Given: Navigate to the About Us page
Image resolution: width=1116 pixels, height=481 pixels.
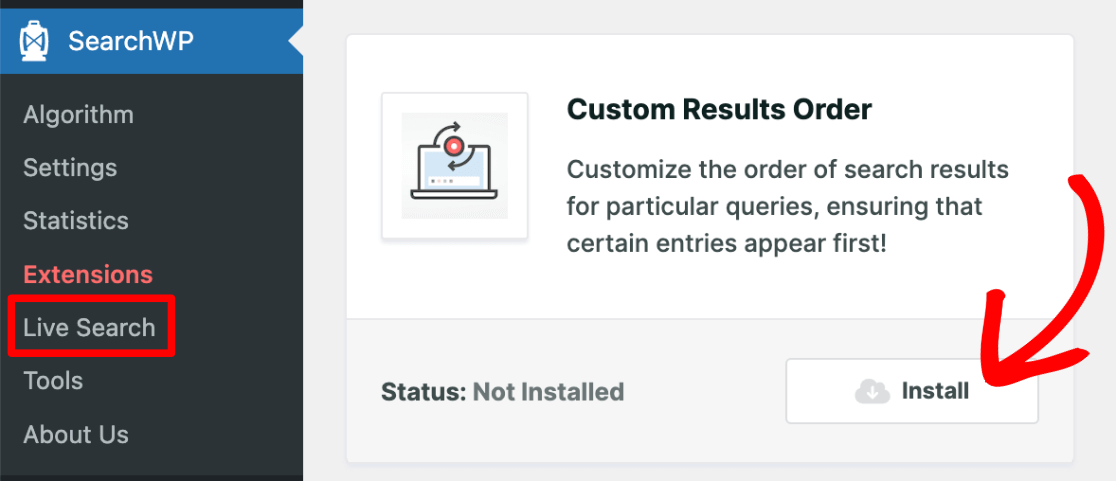Looking at the screenshot, I should (76, 434).
